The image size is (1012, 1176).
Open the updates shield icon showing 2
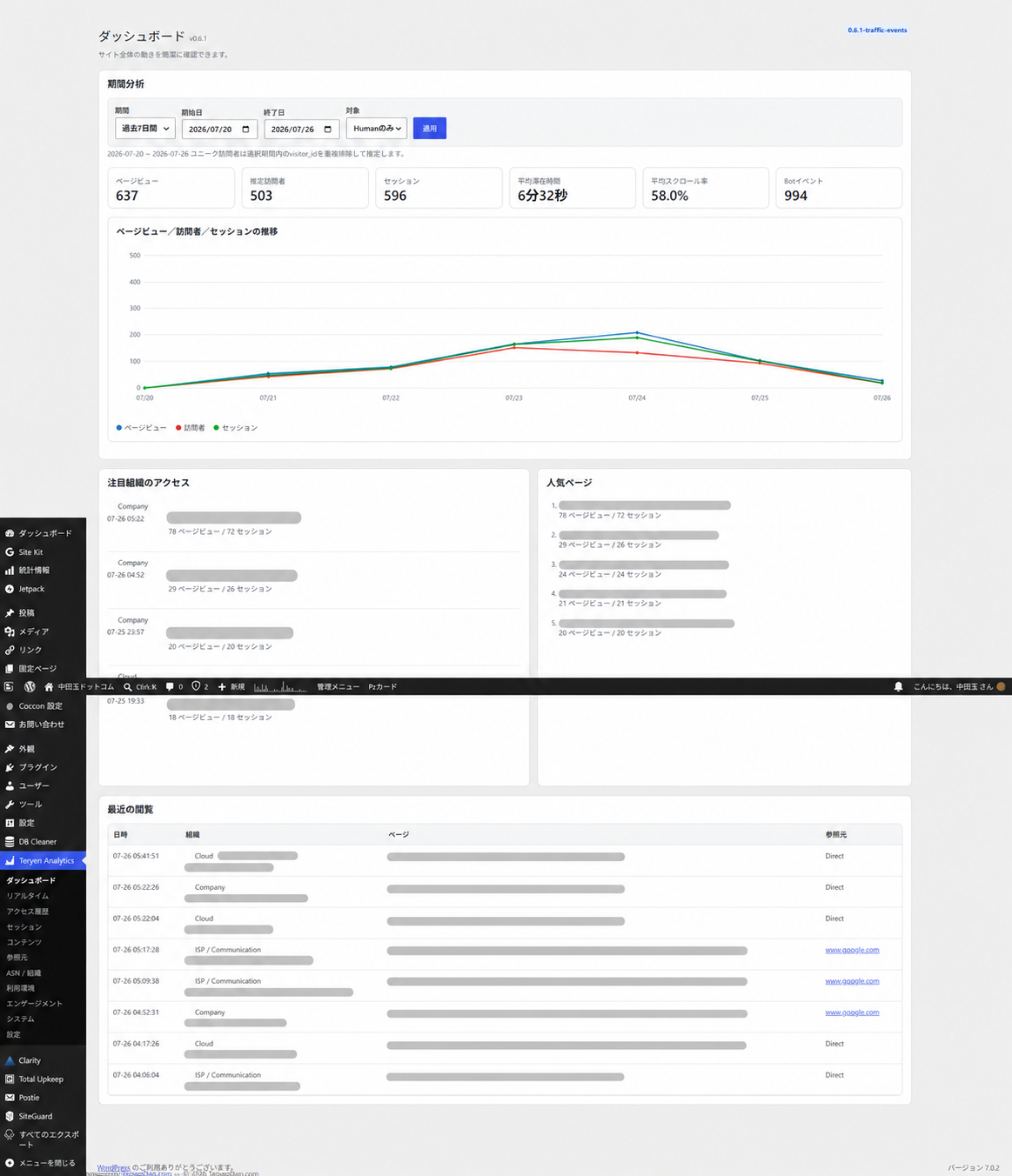click(x=196, y=686)
